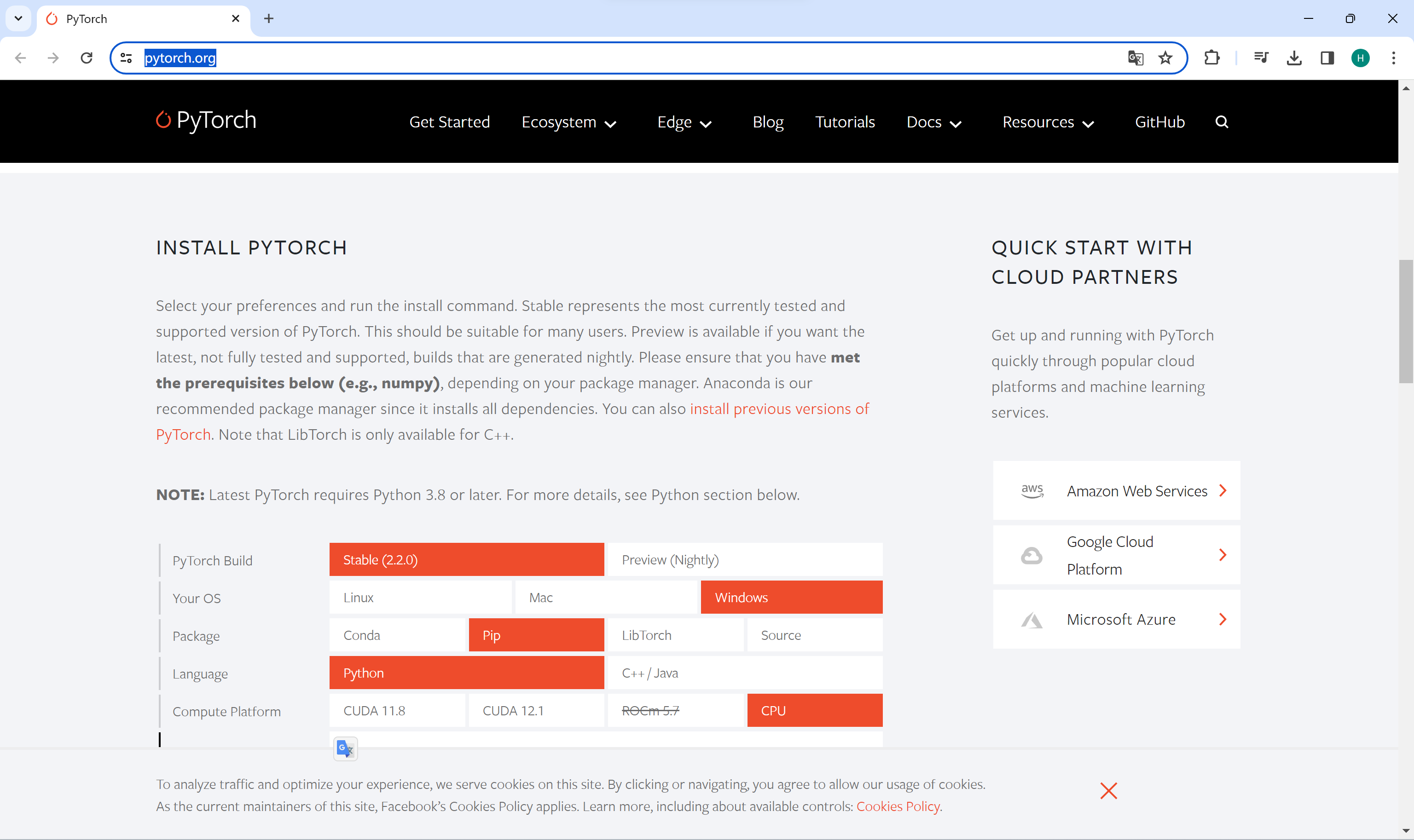1414x840 pixels.
Task: Expand the Docs menu
Action: [934, 122]
